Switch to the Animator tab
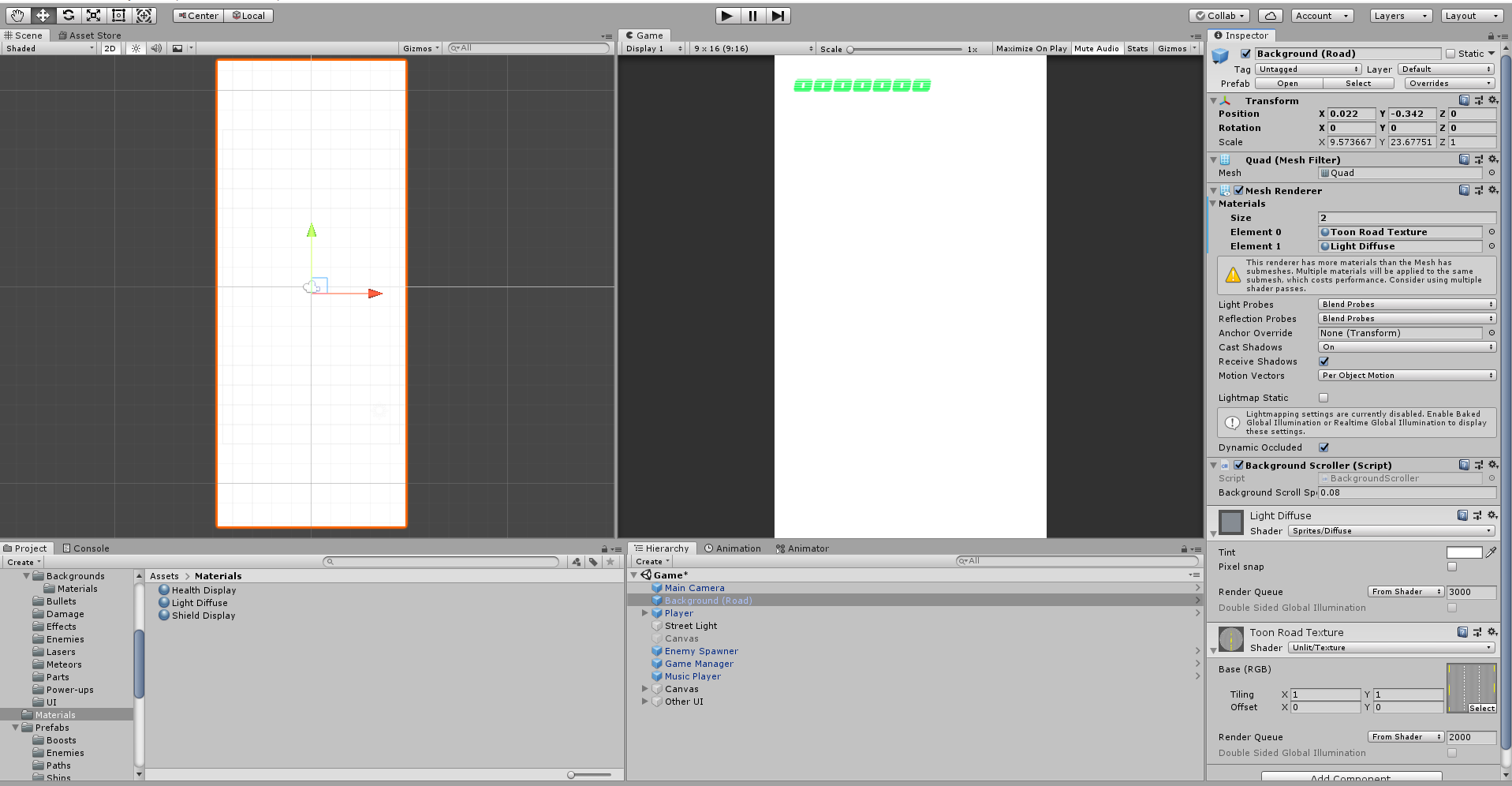The width and height of the screenshot is (1512, 786). pos(802,548)
